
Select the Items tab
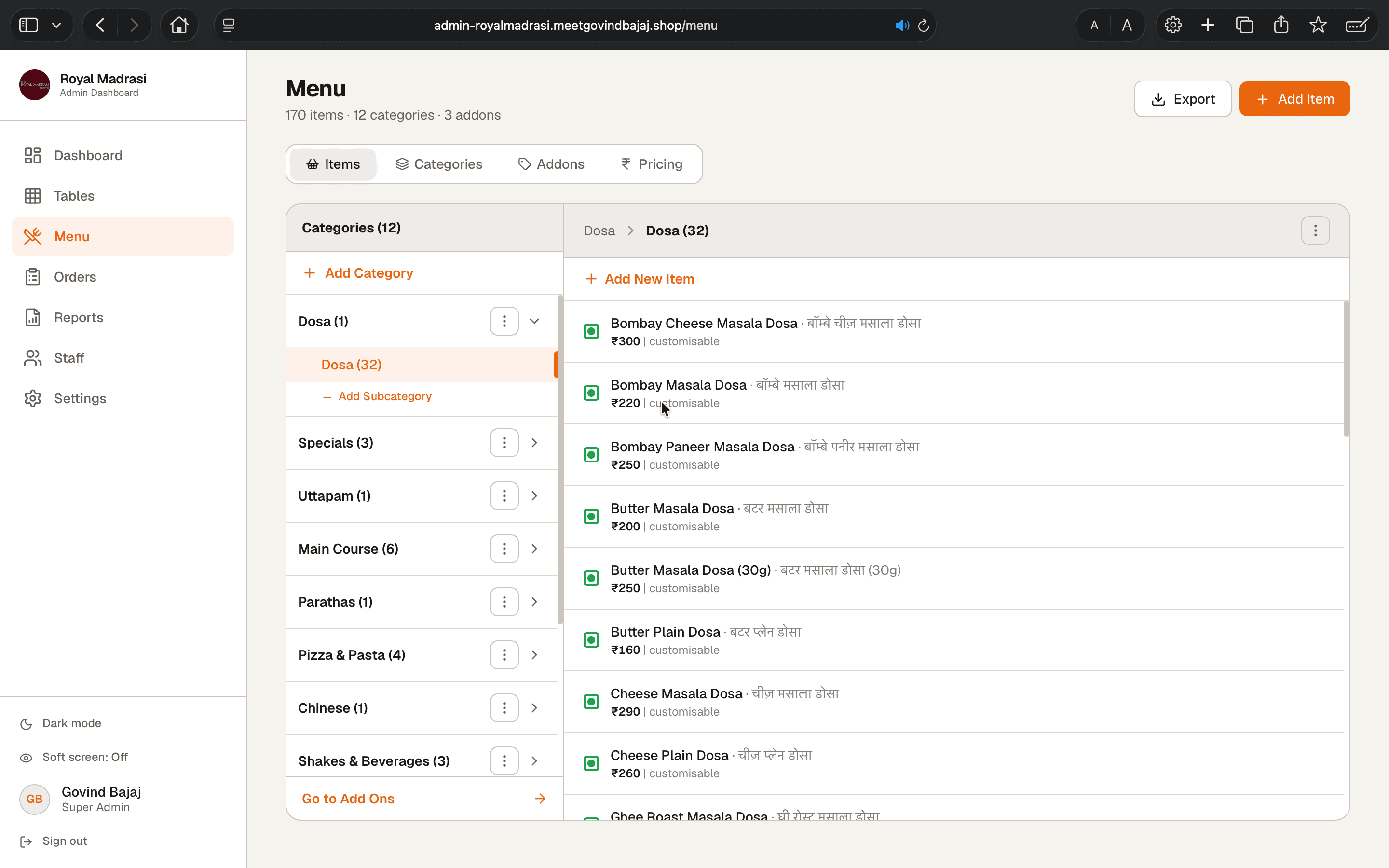point(333,164)
